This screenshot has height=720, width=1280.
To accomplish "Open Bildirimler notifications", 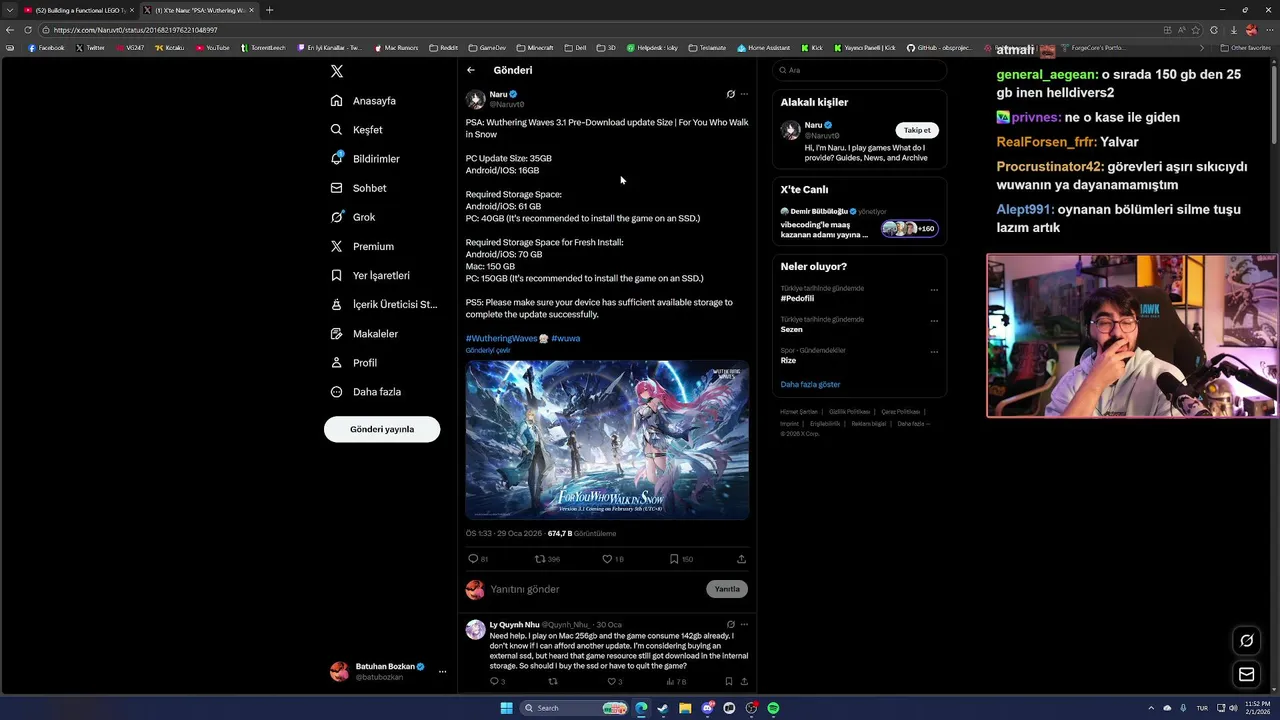I will (x=365, y=159).
